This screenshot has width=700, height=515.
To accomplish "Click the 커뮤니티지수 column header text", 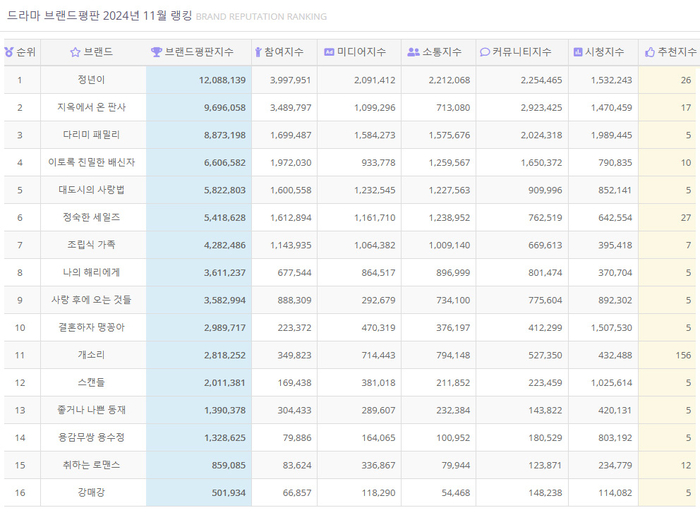I will coord(522,52).
